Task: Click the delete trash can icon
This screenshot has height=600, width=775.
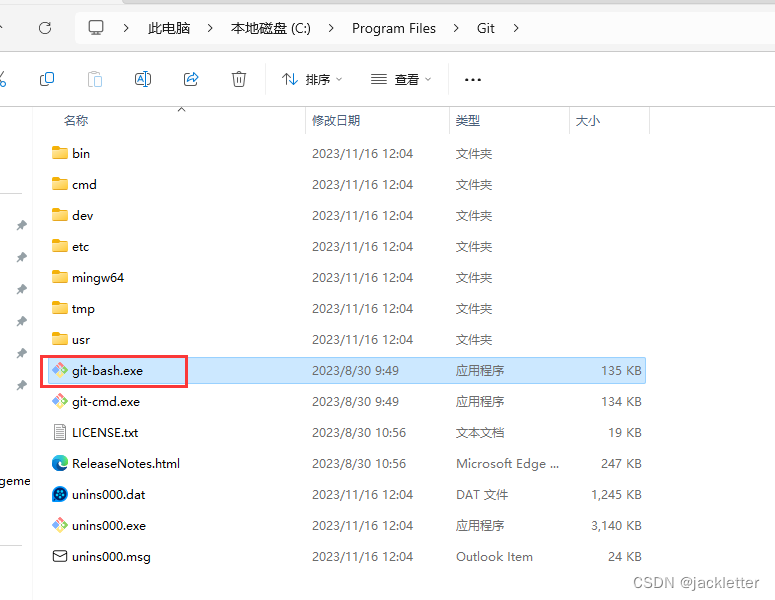Action: 239,79
